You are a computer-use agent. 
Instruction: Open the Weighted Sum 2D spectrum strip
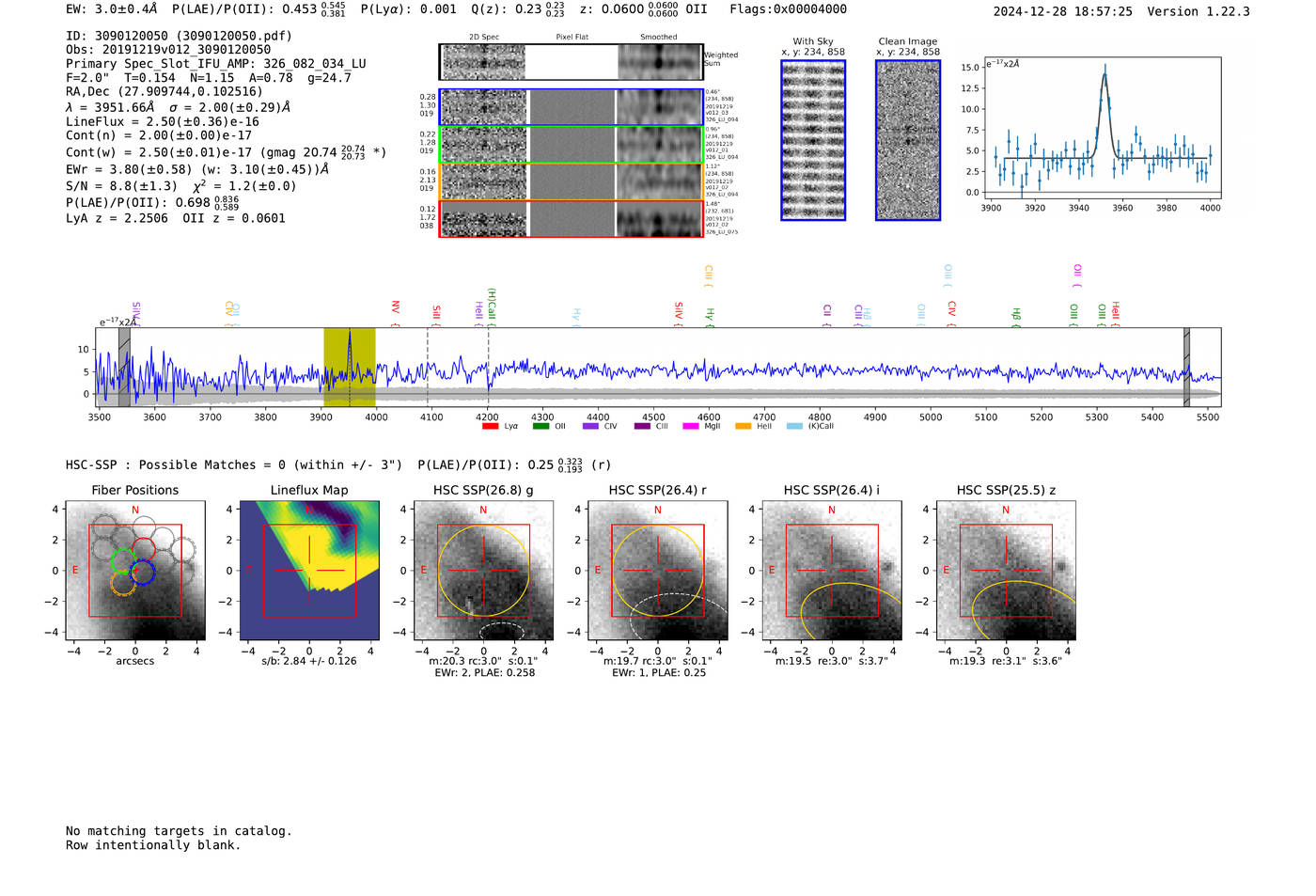(x=571, y=62)
